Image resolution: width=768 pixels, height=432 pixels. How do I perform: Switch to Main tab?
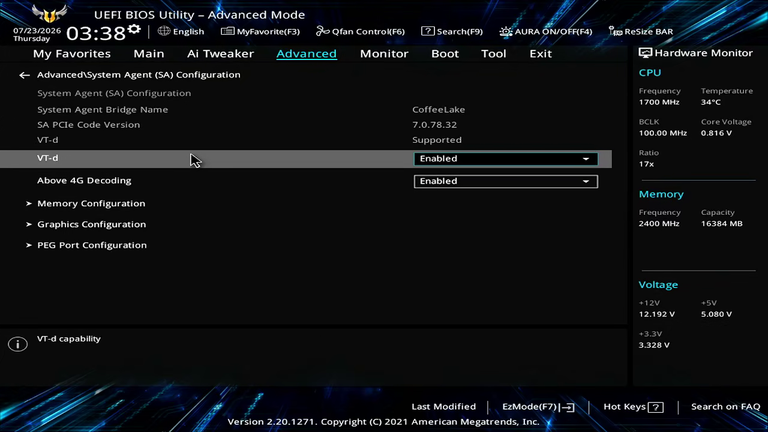(149, 53)
